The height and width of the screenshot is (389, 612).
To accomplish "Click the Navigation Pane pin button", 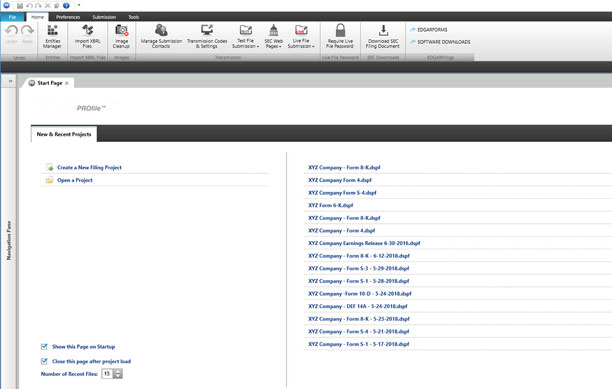I will tap(10, 81).
